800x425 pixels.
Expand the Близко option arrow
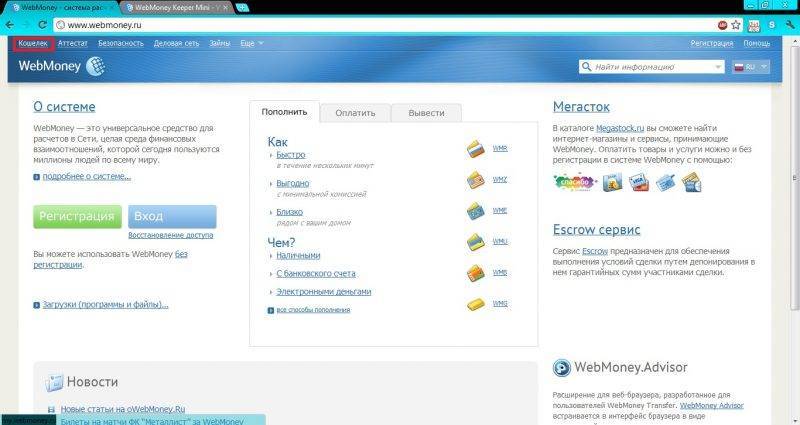click(x=271, y=212)
